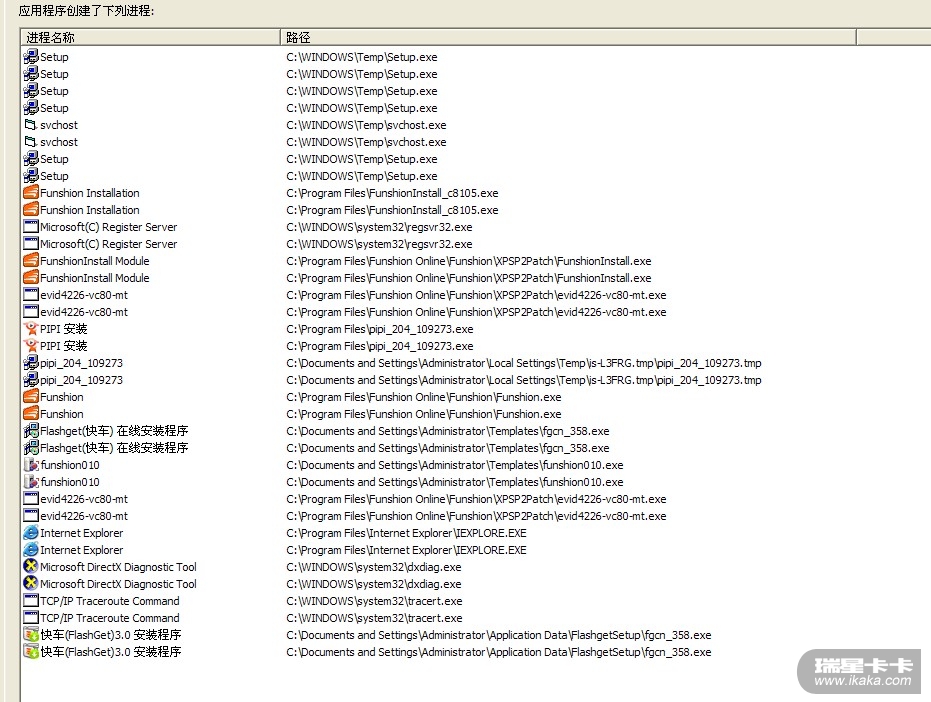Click the lower FlashgetSetup\fgcn_358.exe path
Viewport: 931px width, 702px height.
point(499,652)
